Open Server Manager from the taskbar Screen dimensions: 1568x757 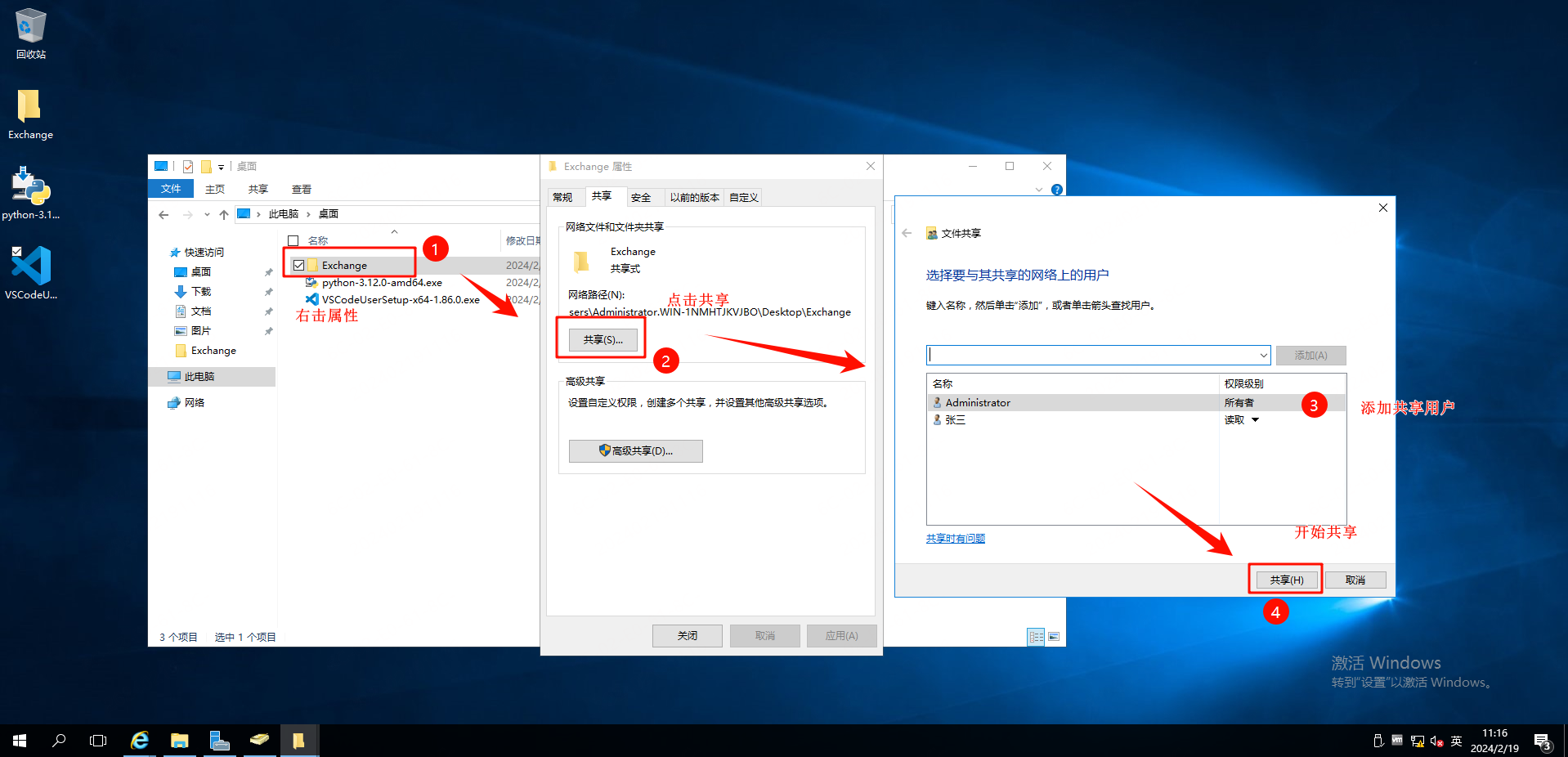click(219, 741)
